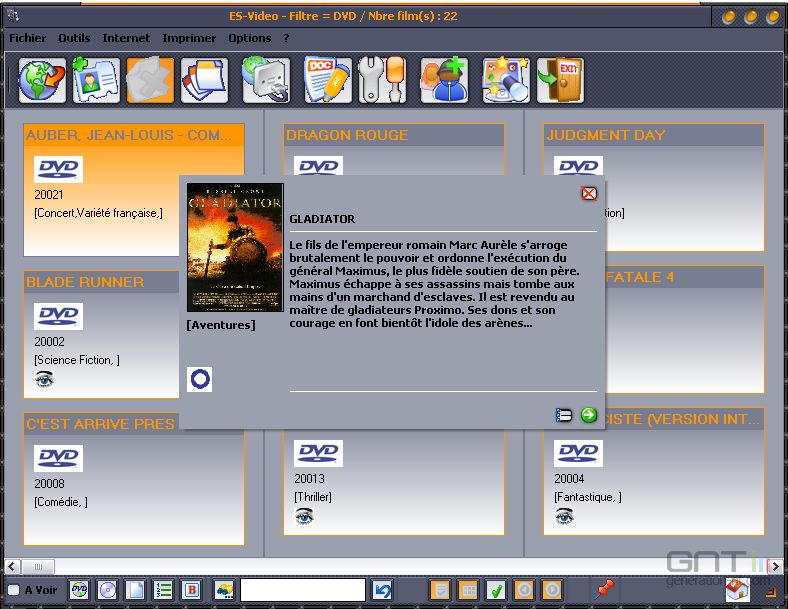Image resolution: width=788 pixels, height=609 pixels.
Task: Click the house home icon at bottom right
Action: point(737,589)
